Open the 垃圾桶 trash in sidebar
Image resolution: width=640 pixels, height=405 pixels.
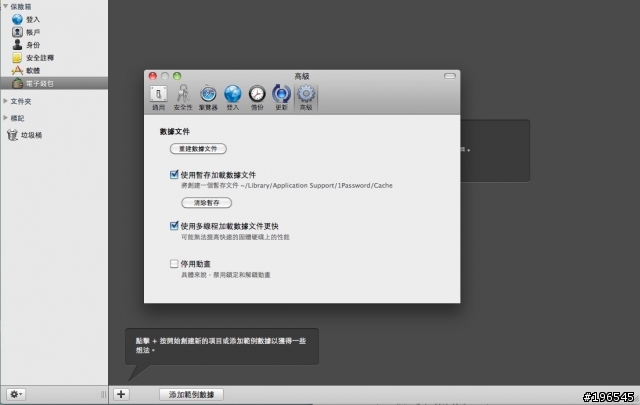click(x=24, y=135)
